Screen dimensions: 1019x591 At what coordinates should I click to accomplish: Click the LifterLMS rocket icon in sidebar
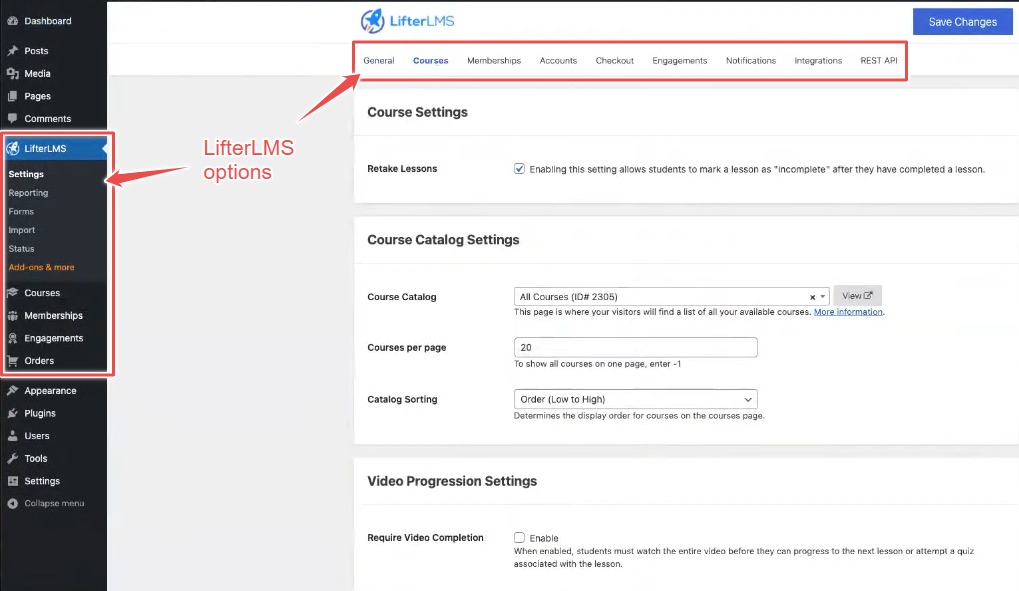(x=12, y=148)
